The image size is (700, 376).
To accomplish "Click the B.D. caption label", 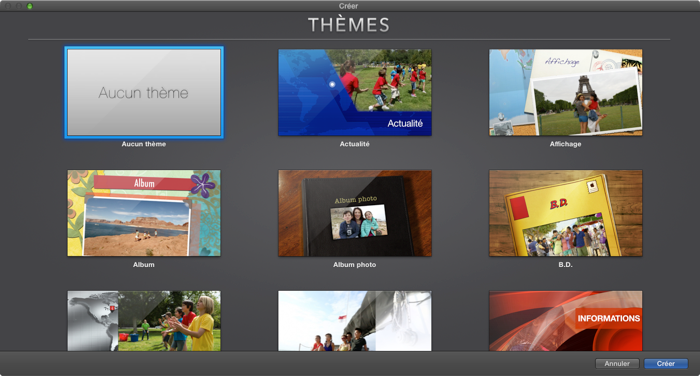I will 565,264.
